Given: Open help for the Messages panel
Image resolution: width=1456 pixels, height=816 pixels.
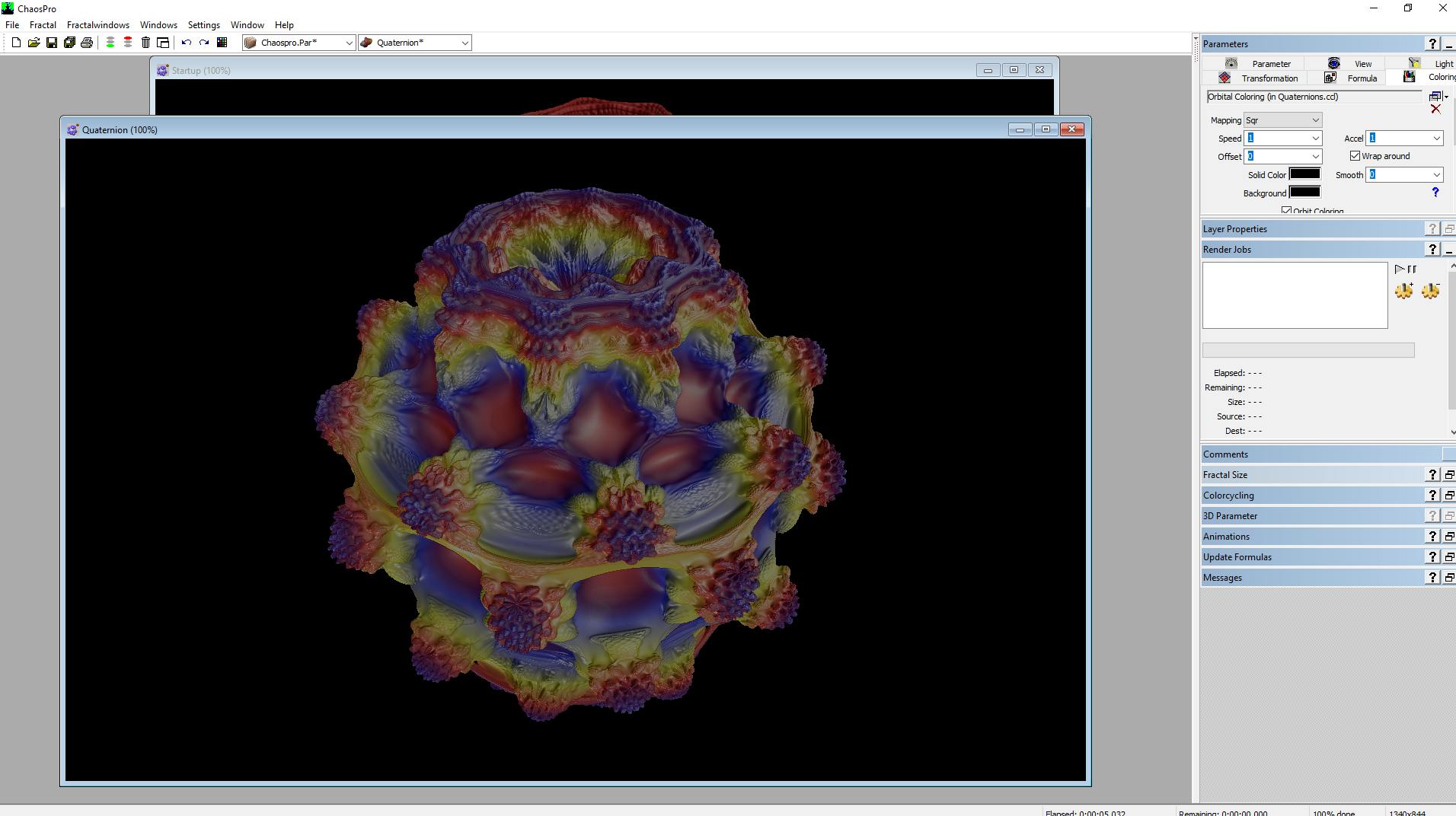Looking at the screenshot, I should coord(1432,578).
